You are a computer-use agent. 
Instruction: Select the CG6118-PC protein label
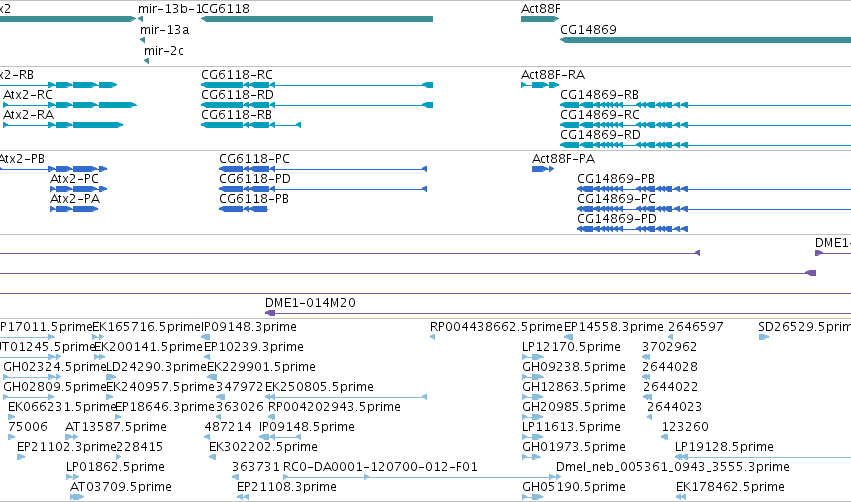(x=254, y=159)
